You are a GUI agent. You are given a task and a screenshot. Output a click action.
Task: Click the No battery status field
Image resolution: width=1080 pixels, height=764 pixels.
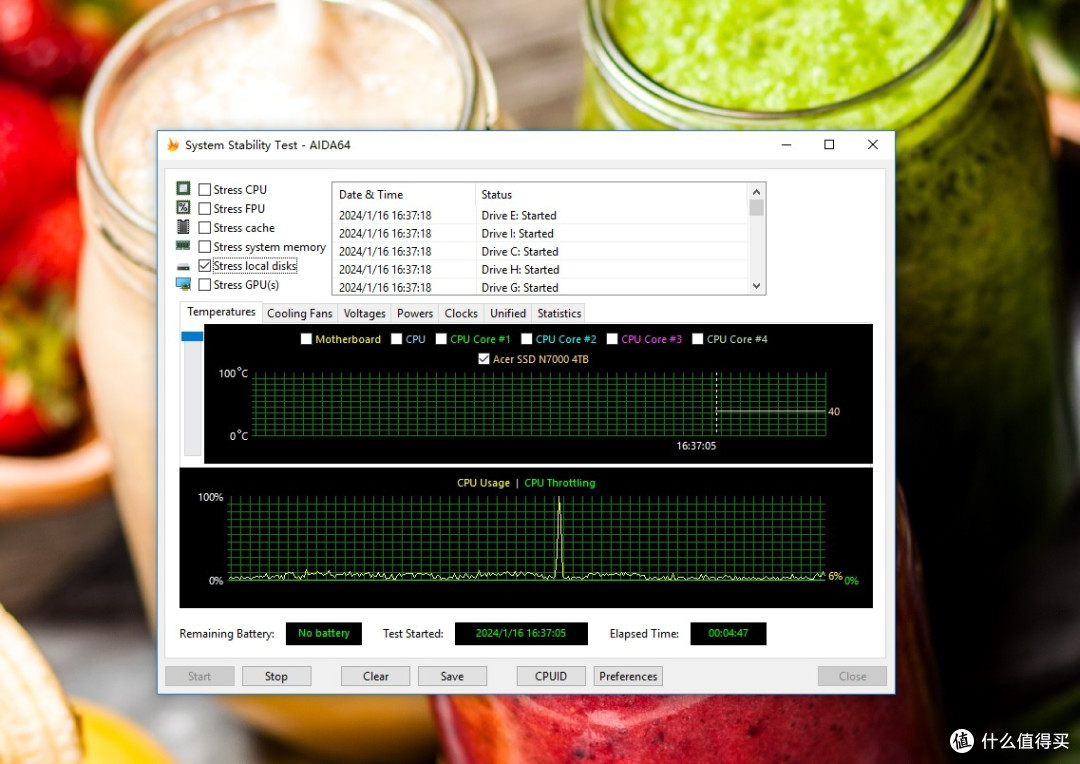point(324,633)
